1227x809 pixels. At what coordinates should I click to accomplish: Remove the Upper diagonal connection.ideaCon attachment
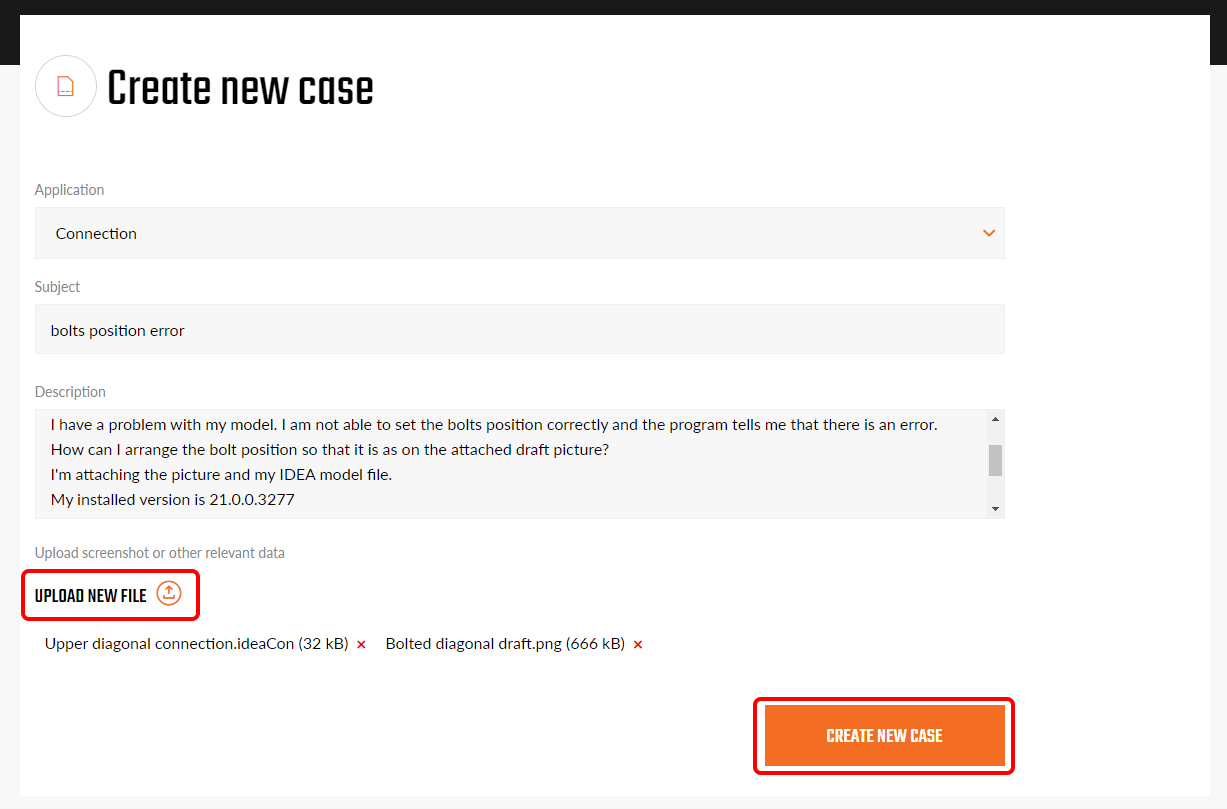(361, 645)
